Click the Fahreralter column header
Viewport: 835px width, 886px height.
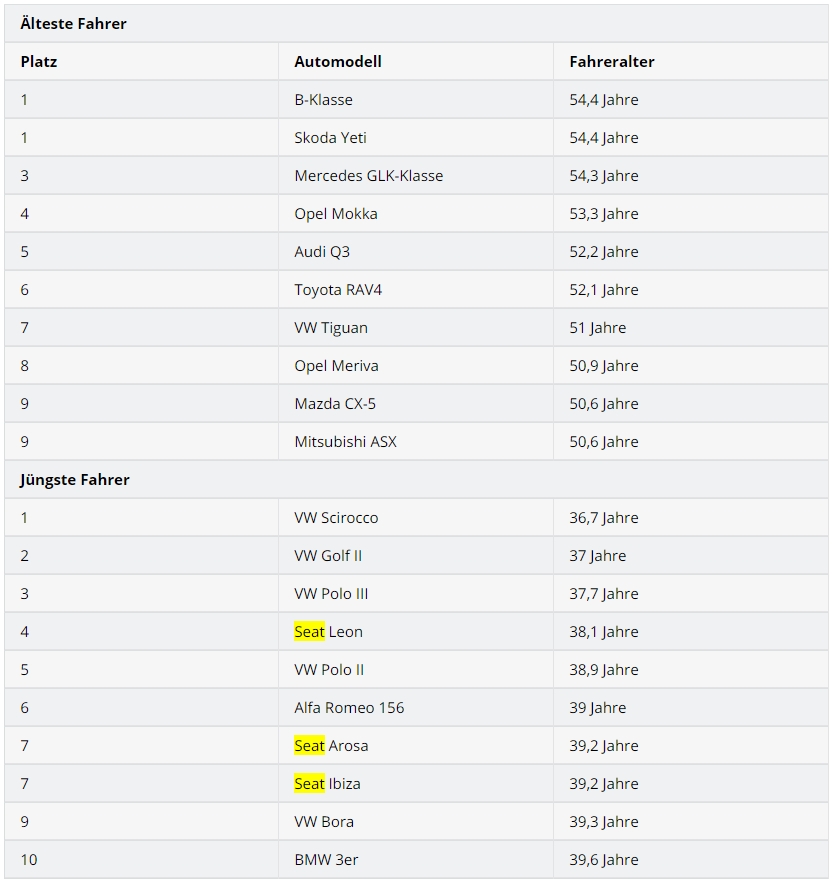(611, 62)
